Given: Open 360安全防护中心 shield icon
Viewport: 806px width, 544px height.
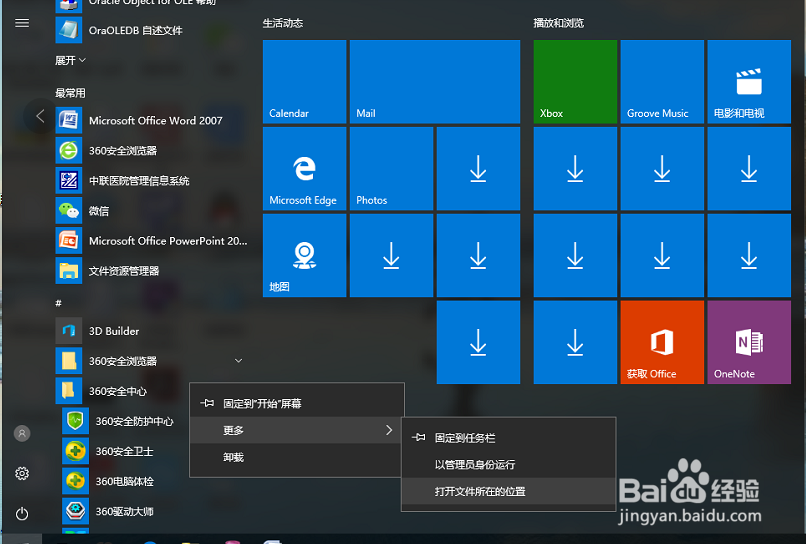Looking at the screenshot, I should (x=75, y=421).
